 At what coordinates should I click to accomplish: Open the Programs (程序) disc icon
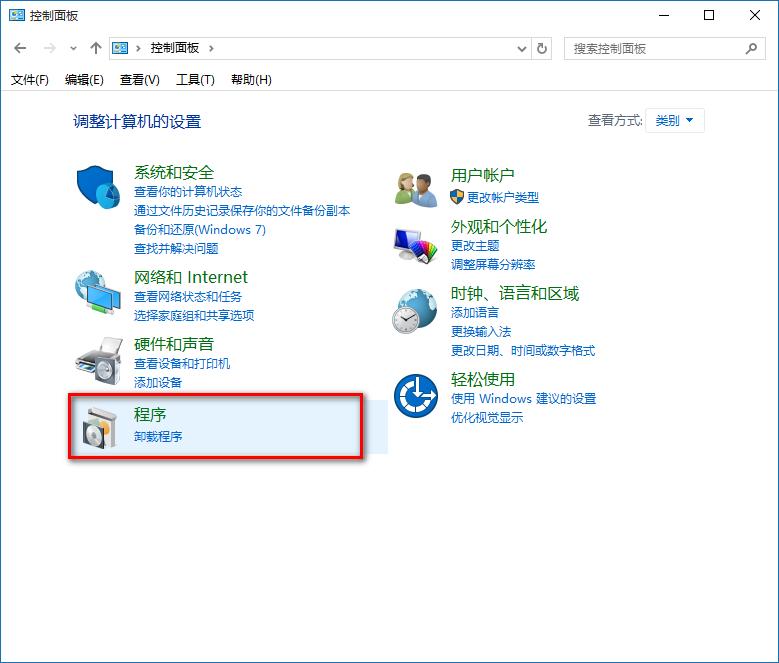(x=100, y=428)
